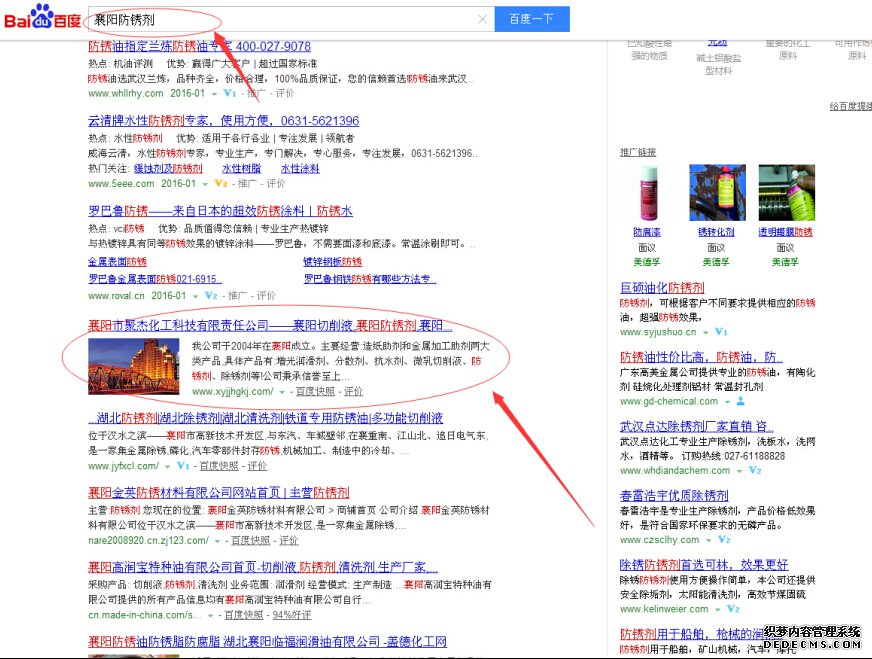
Task: Open 襄阳防锈油防锈脂防腐脂 result title link
Action: [x=267, y=642]
